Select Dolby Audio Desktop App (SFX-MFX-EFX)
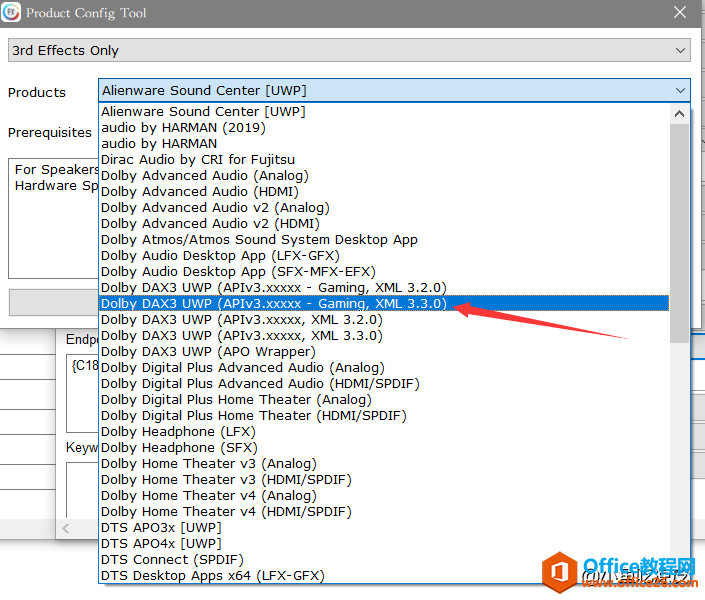The height and width of the screenshot is (600, 705). point(384,272)
